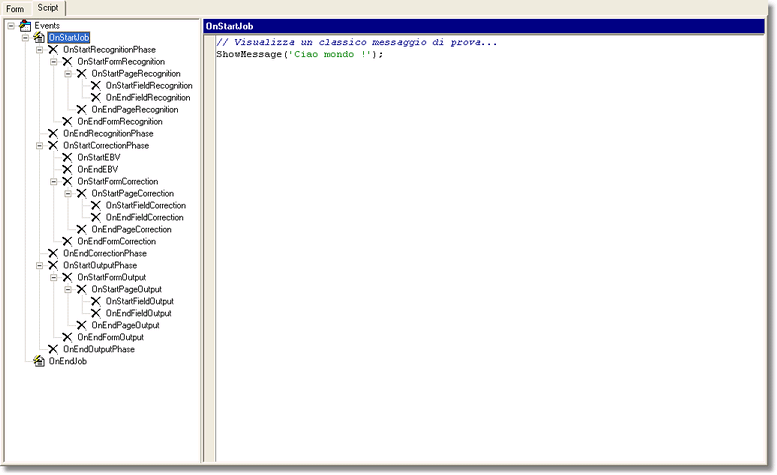Click the OnStartJob script icon
Image resolution: width=777 pixels, height=475 pixels.
click(x=39, y=38)
